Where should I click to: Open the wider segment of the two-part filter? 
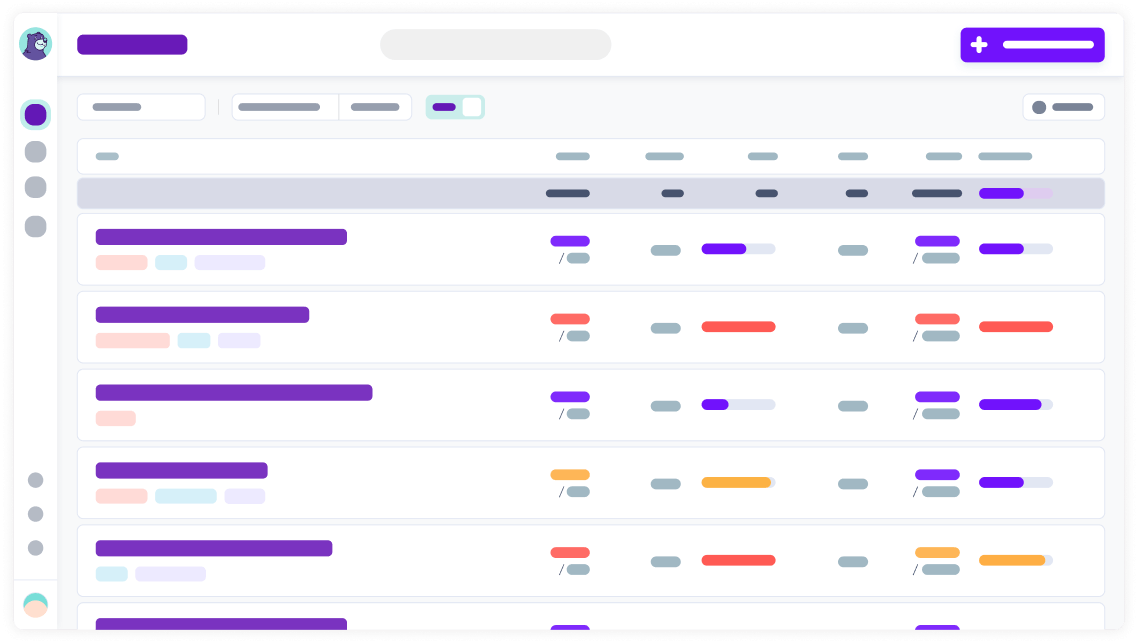click(x=285, y=107)
